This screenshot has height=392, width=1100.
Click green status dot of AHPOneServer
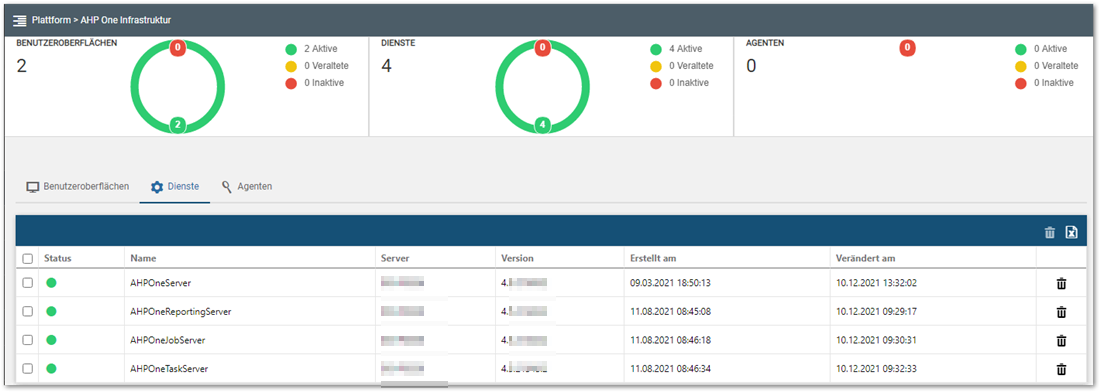pyautogui.click(x=51, y=283)
